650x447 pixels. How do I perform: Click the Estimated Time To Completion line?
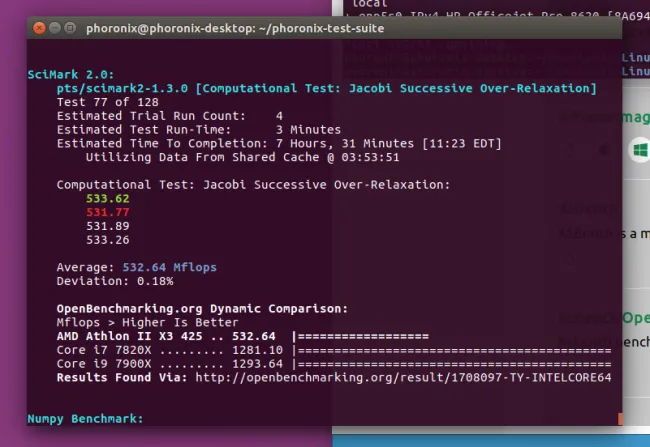pos(279,144)
